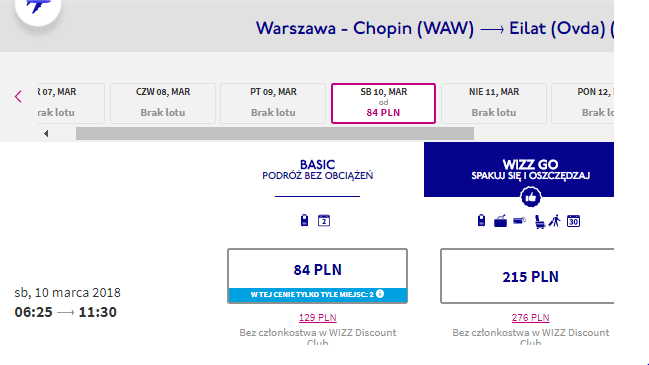Click the Wizz Air plane logo
Image resolution: width=649 pixels, height=365 pixels.
click(x=38, y=7)
